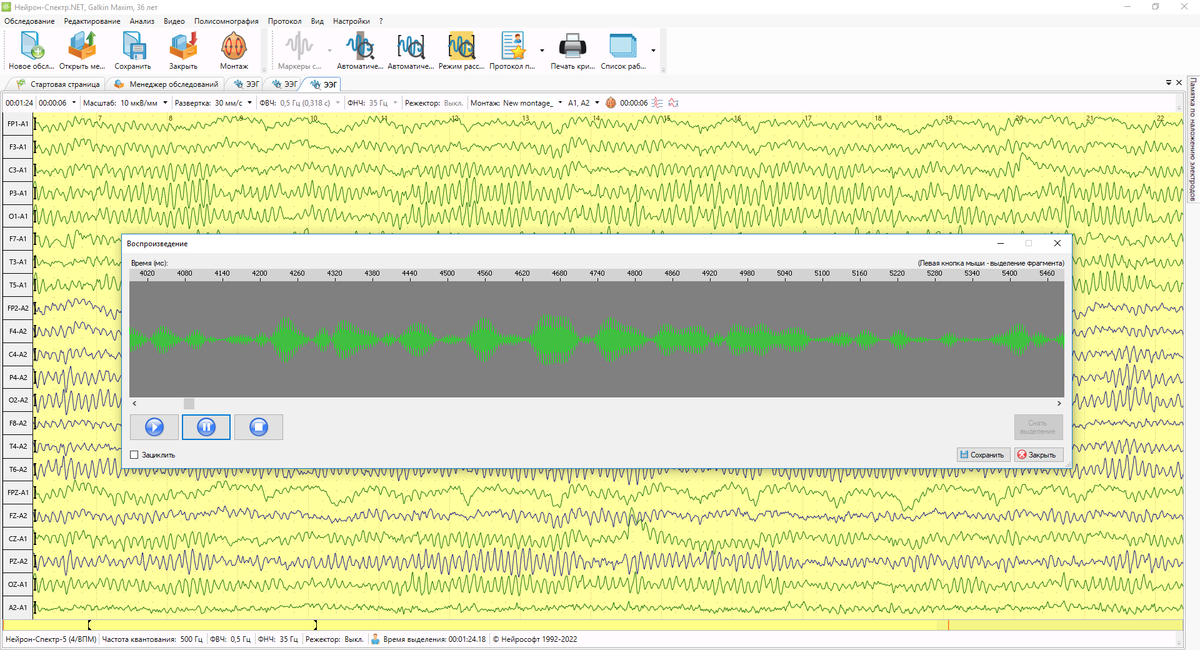1200x650 pixels.
Task: Stop playback in Воспроизведение dialog
Action: click(259, 427)
